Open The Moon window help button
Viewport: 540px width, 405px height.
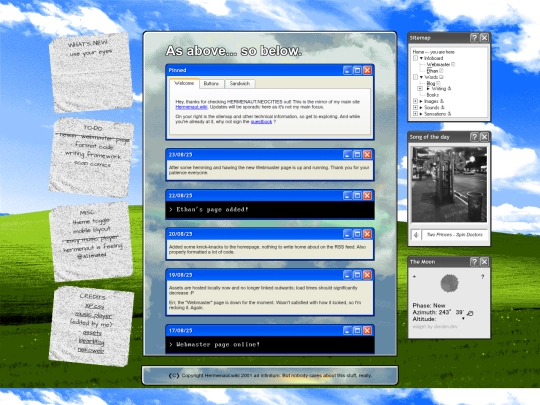point(474,262)
